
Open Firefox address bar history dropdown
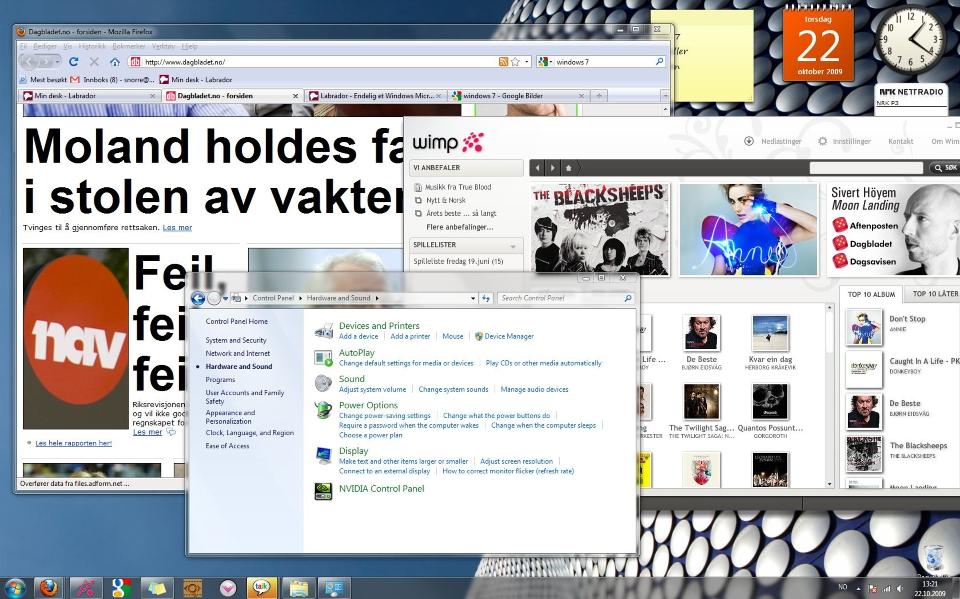pyautogui.click(x=527, y=62)
